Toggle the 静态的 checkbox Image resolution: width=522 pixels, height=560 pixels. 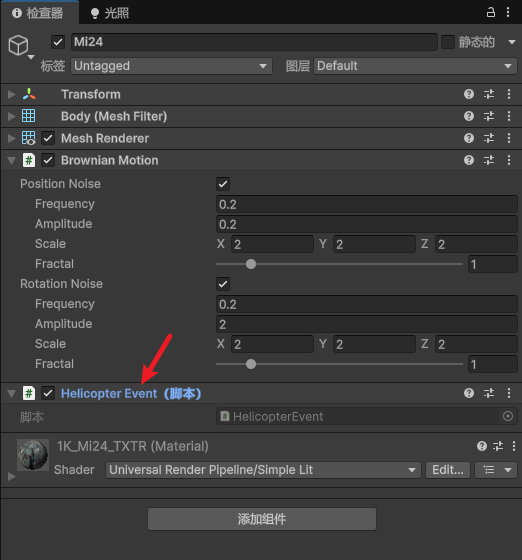tap(448, 42)
